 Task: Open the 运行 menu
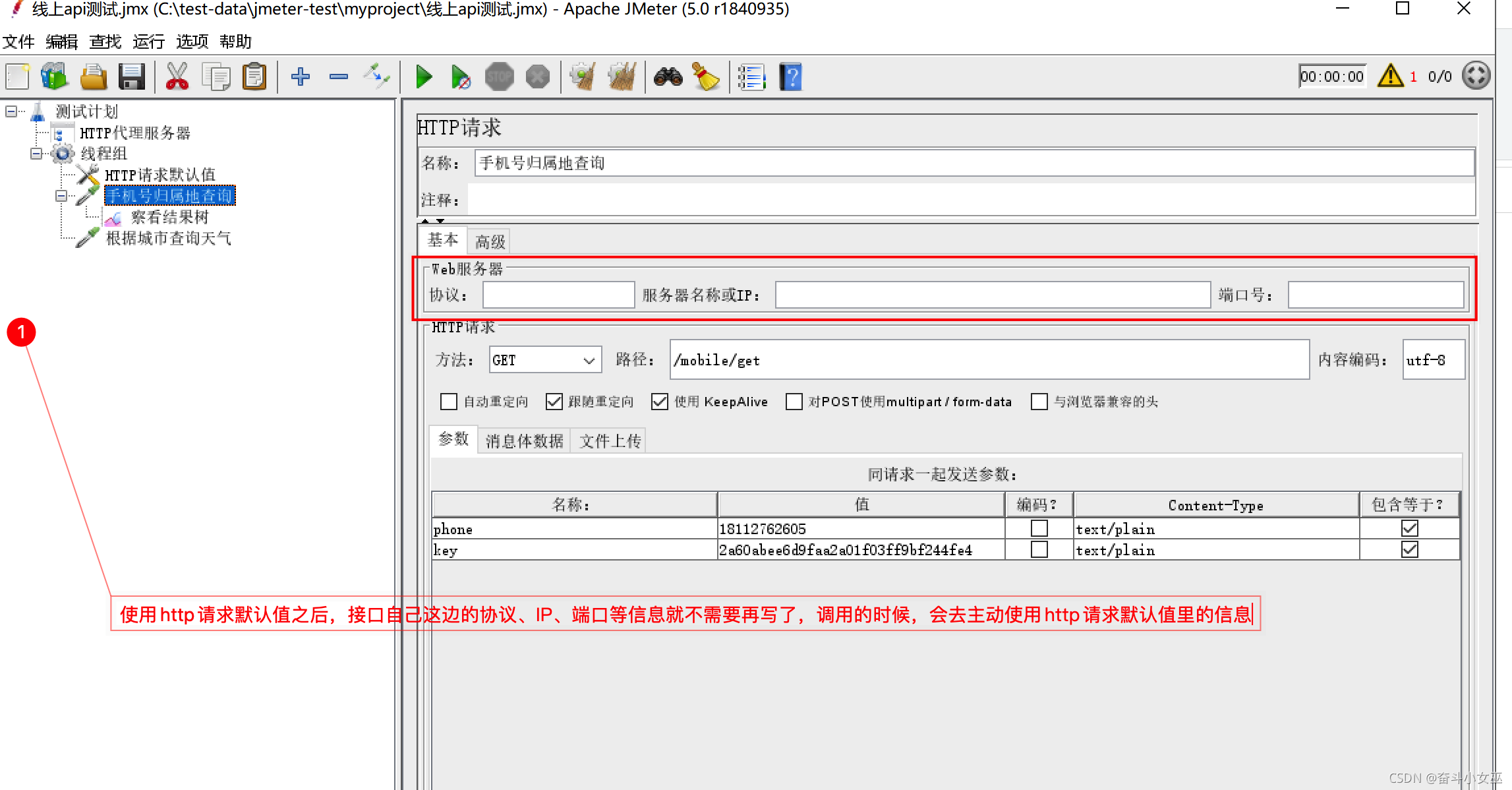pos(149,42)
